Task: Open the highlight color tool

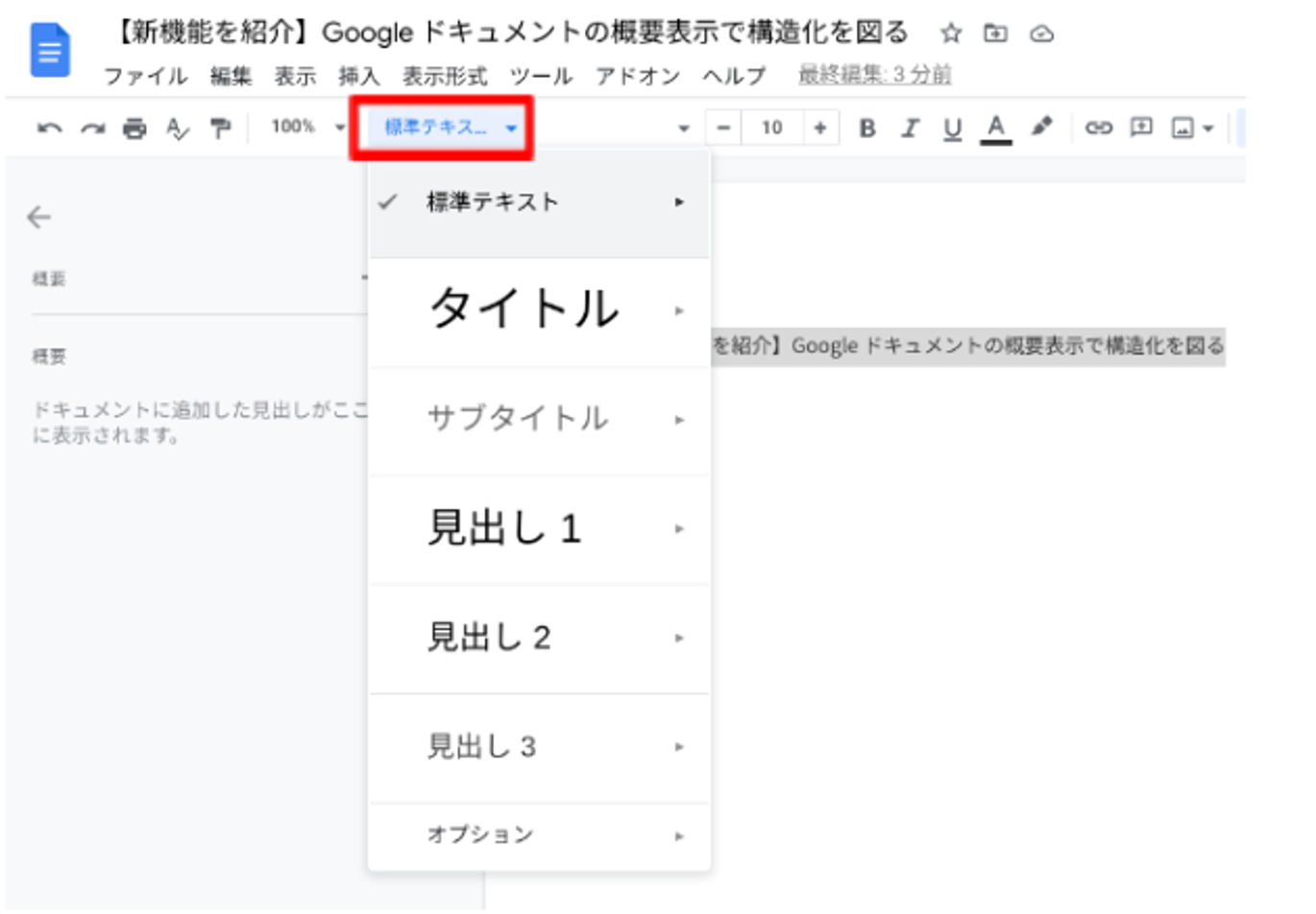Action: click(1041, 127)
